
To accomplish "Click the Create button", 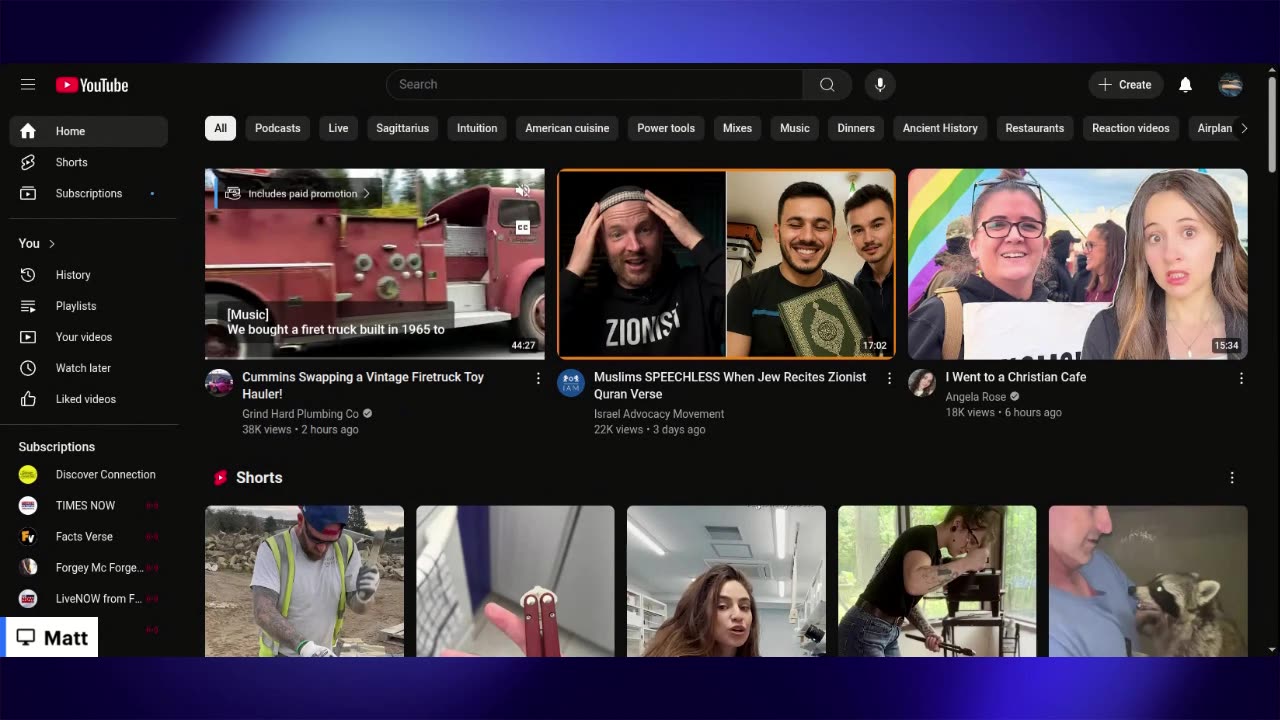I will click(1125, 85).
